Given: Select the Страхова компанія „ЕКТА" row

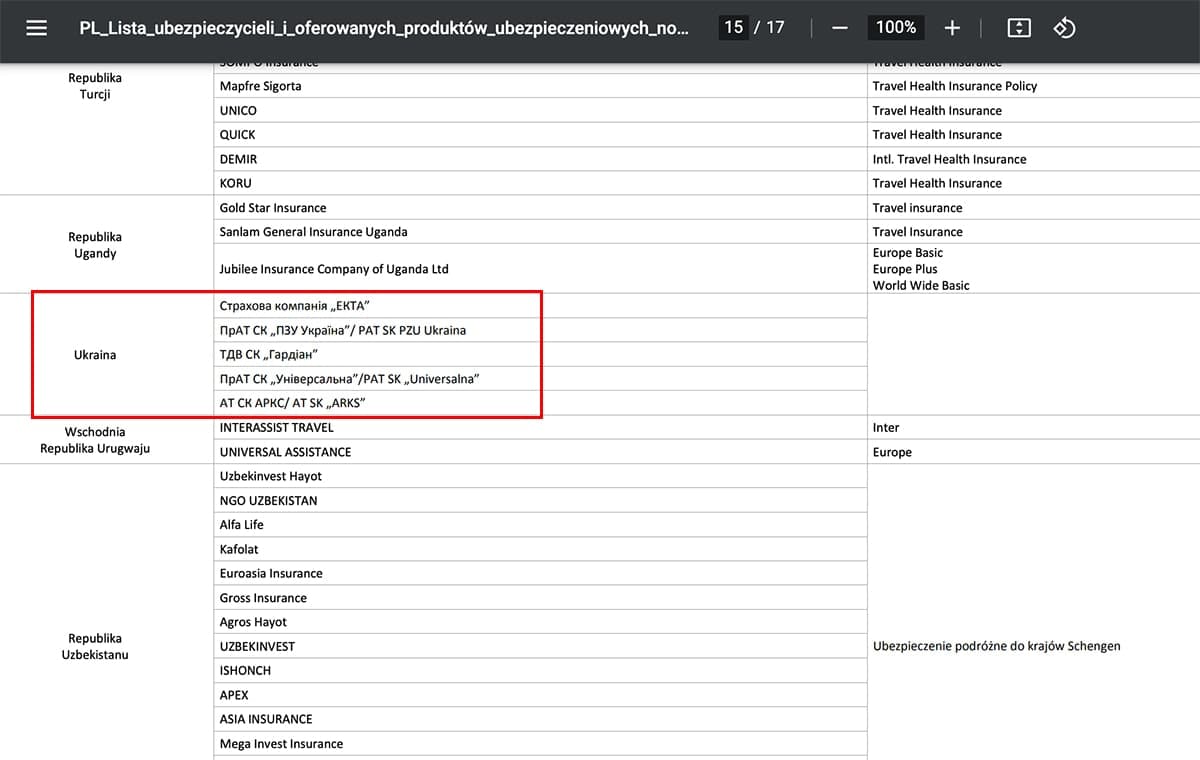Looking at the screenshot, I should [540, 306].
